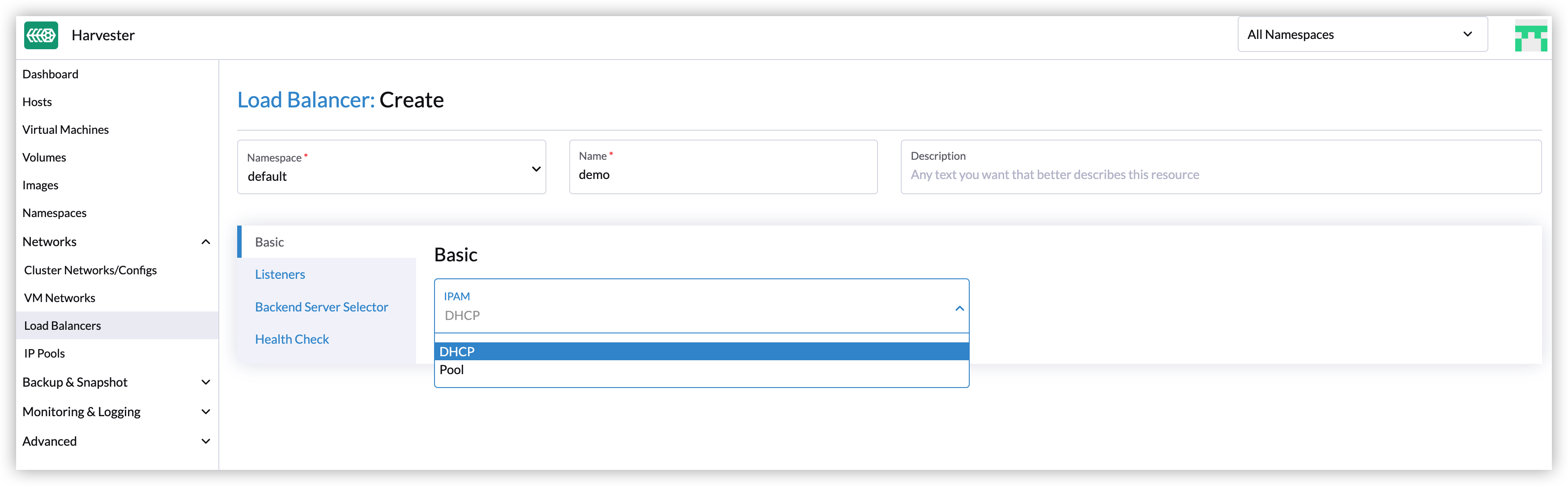This screenshot has width=1568, height=486.
Task: Collapse the Networks section chevron
Action: click(206, 242)
